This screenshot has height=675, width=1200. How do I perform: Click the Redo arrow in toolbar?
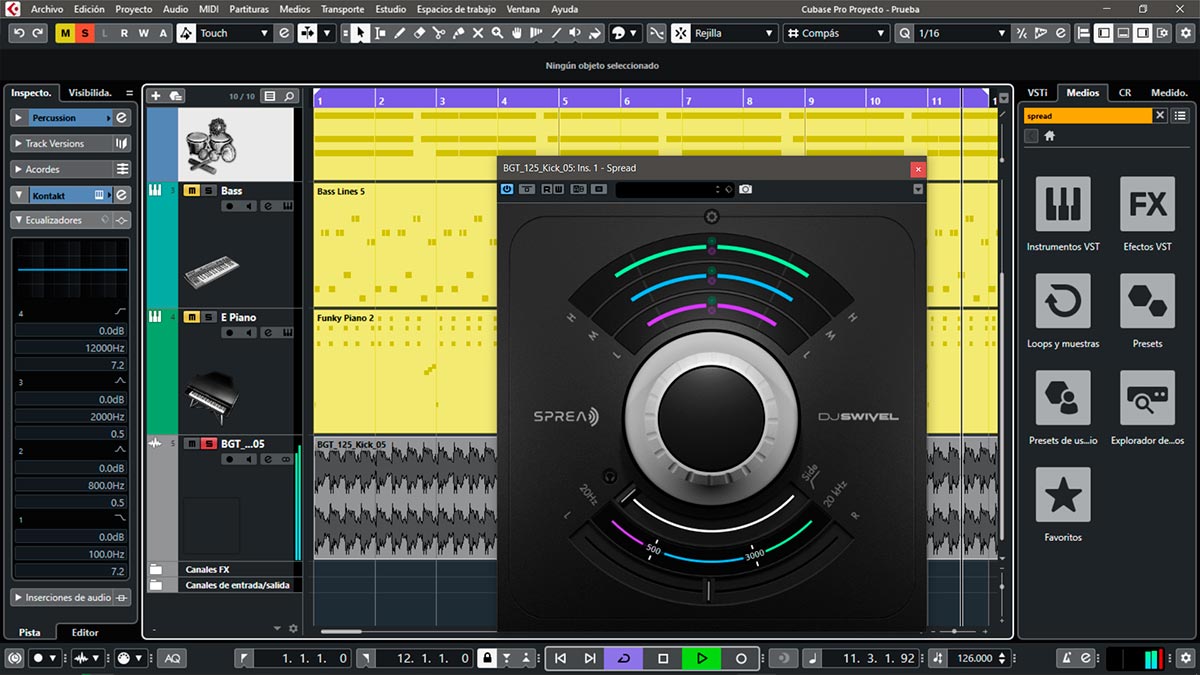38,33
